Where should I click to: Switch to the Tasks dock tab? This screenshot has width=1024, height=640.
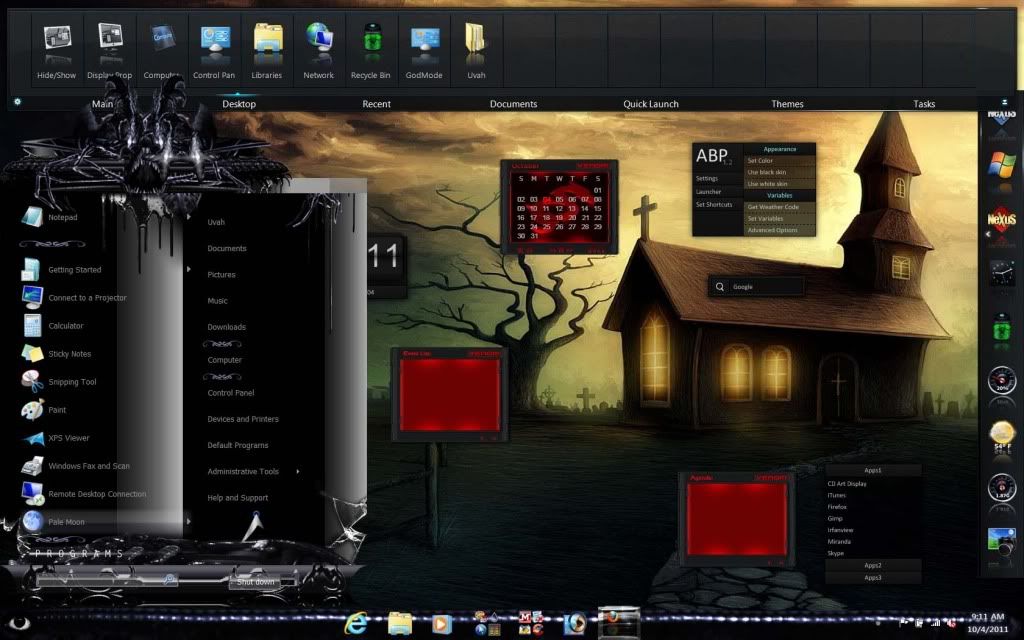pos(924,104)
